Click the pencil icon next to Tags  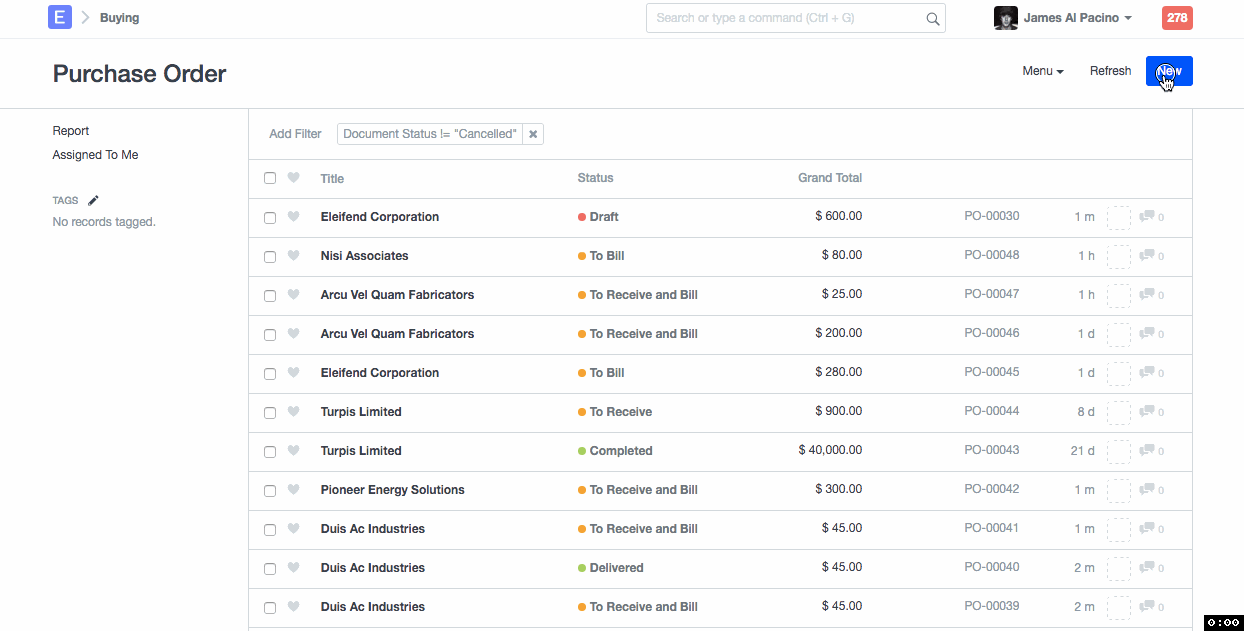coord(94,200)
